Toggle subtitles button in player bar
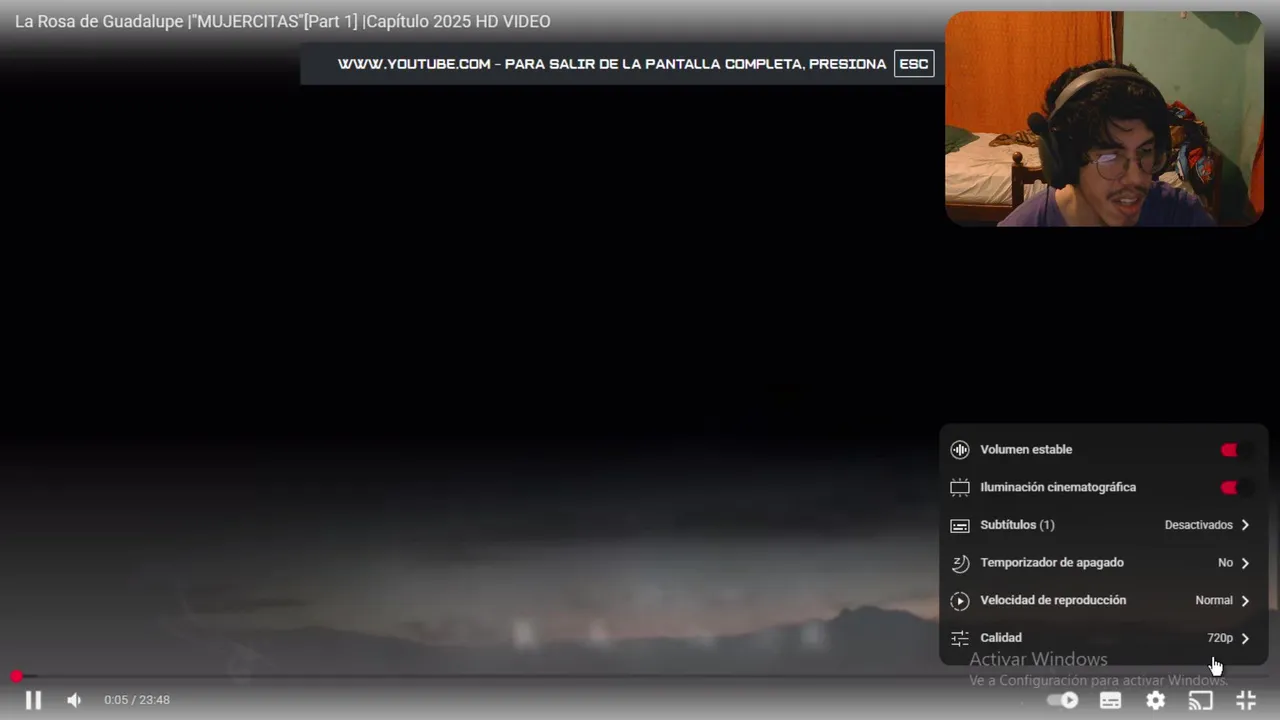 (1110, 700)
